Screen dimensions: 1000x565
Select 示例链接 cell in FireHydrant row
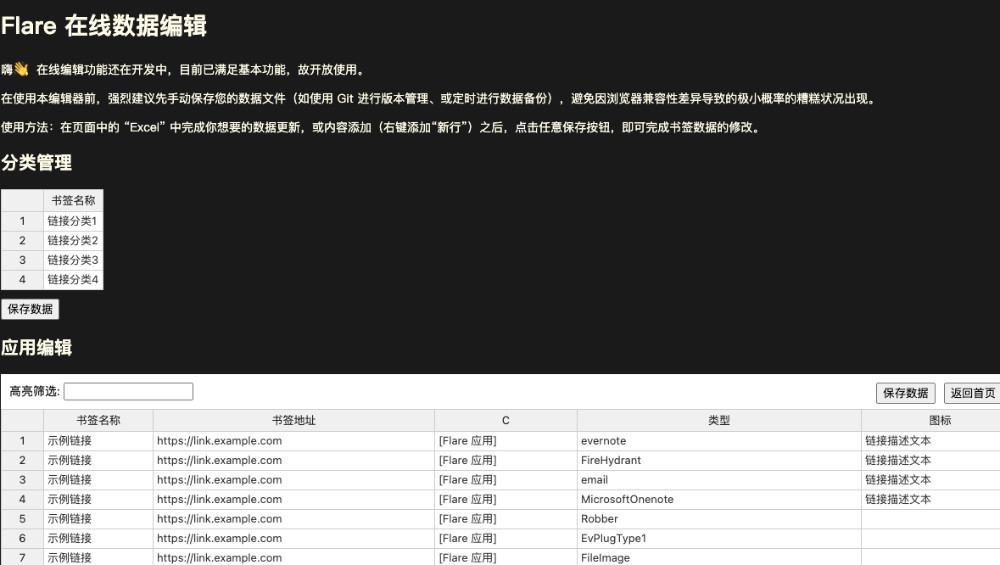pyautogui.click(x=98, y=460)
